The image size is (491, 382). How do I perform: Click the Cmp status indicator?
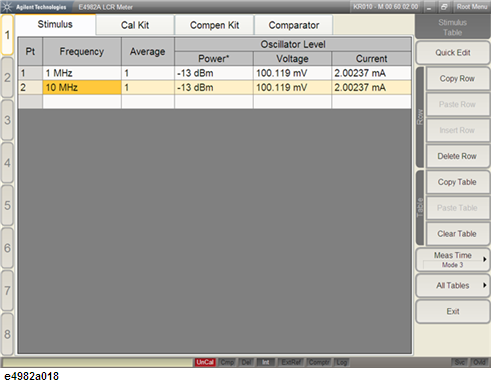tap(227, 362)
